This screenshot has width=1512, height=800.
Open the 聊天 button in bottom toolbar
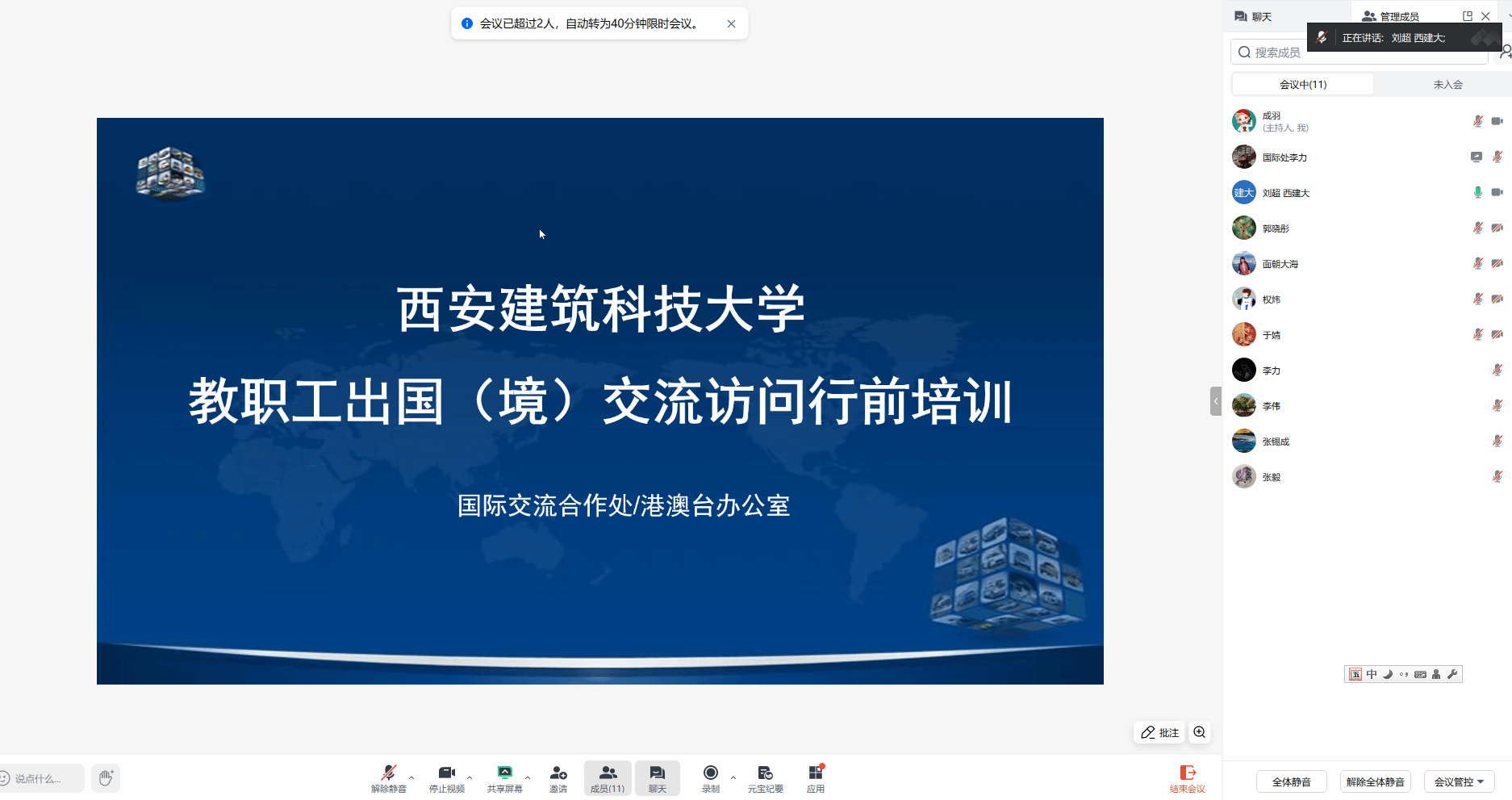[x=658, y=778]
